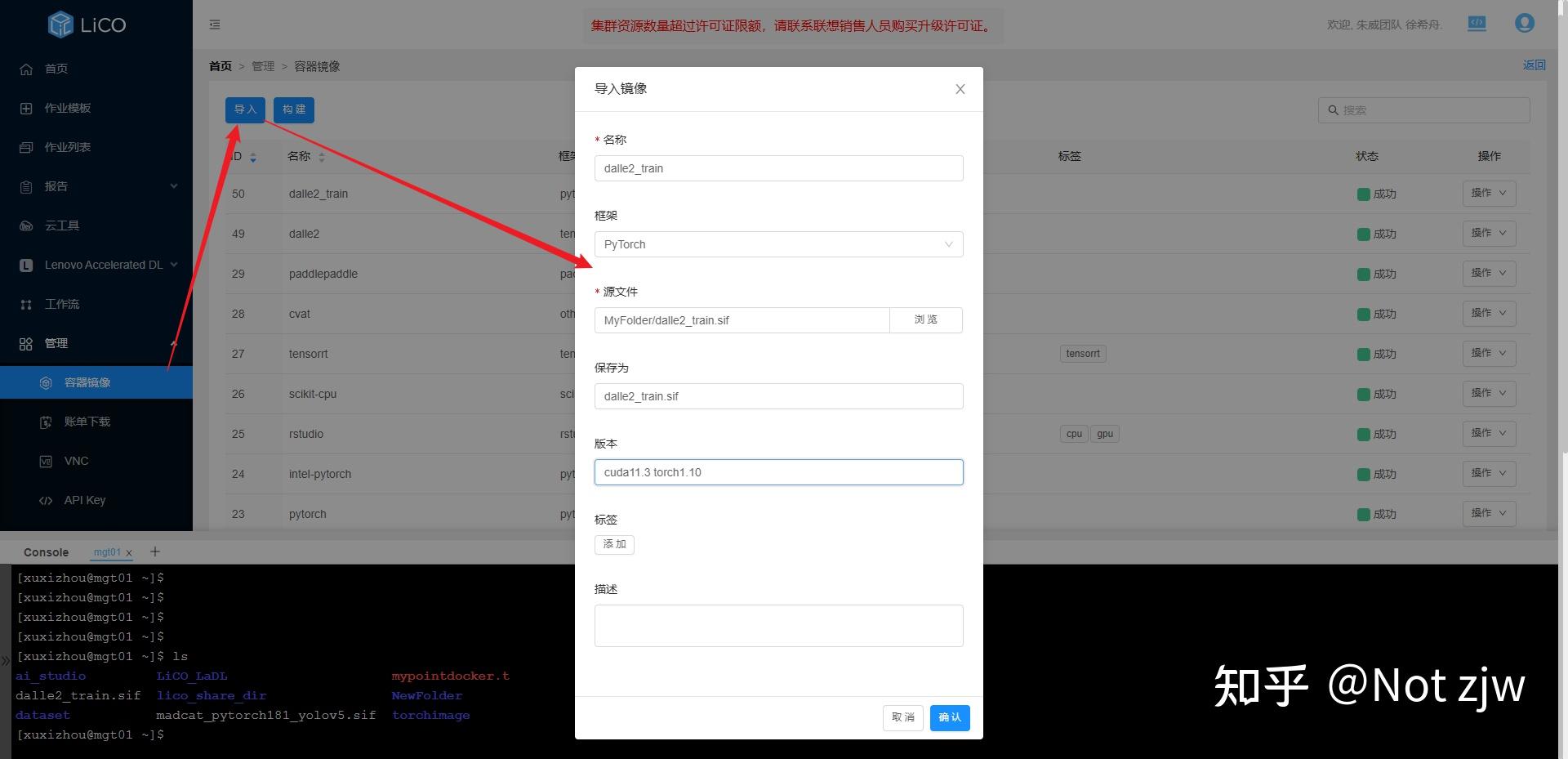Toggle the sidebar collapse icon
Viewport: 1568px width, 759px height.
click(215, 25)
